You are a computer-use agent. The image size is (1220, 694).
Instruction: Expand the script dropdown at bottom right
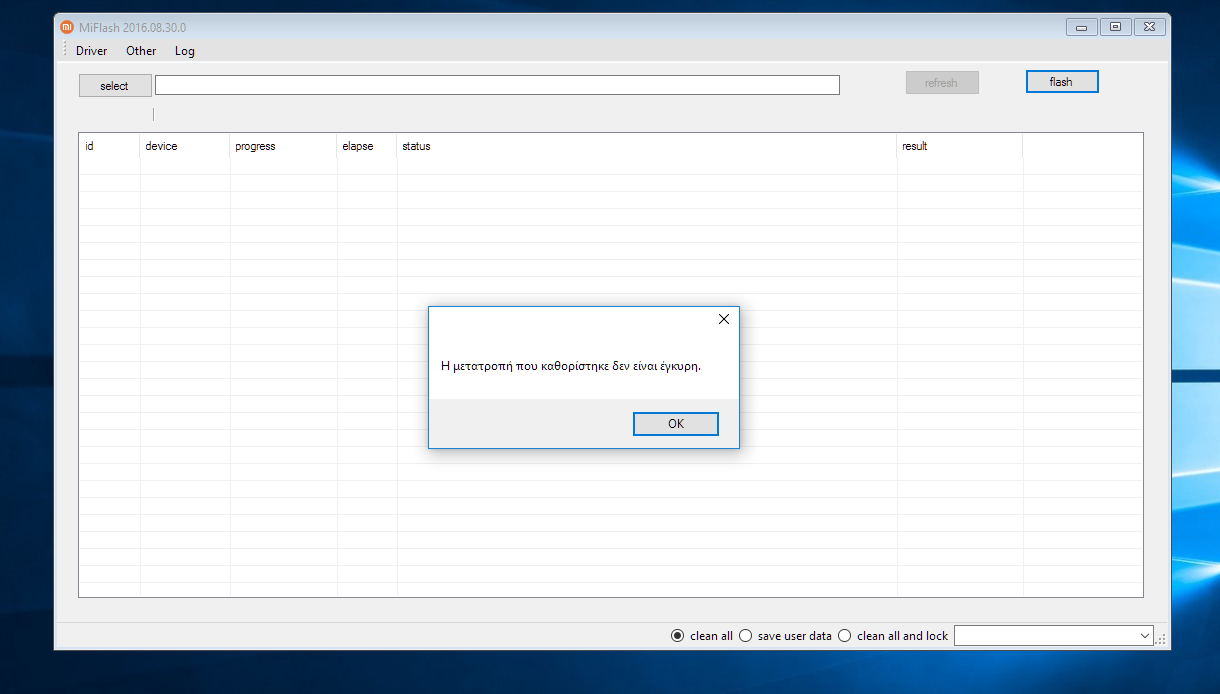tap(1145, 636)
